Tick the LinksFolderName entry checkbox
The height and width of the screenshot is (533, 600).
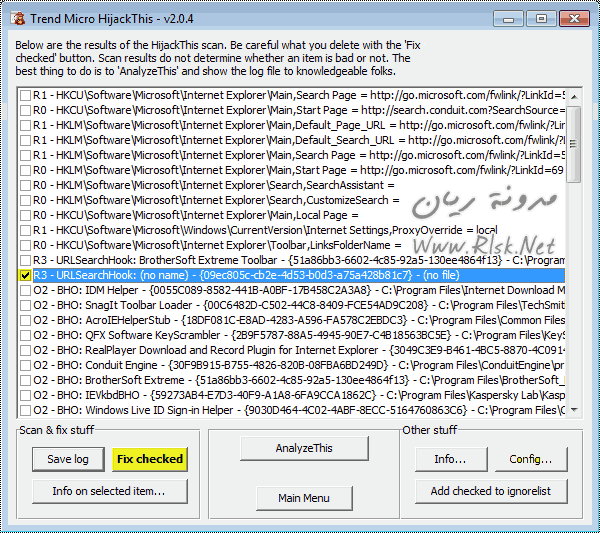tap(25, 245)
